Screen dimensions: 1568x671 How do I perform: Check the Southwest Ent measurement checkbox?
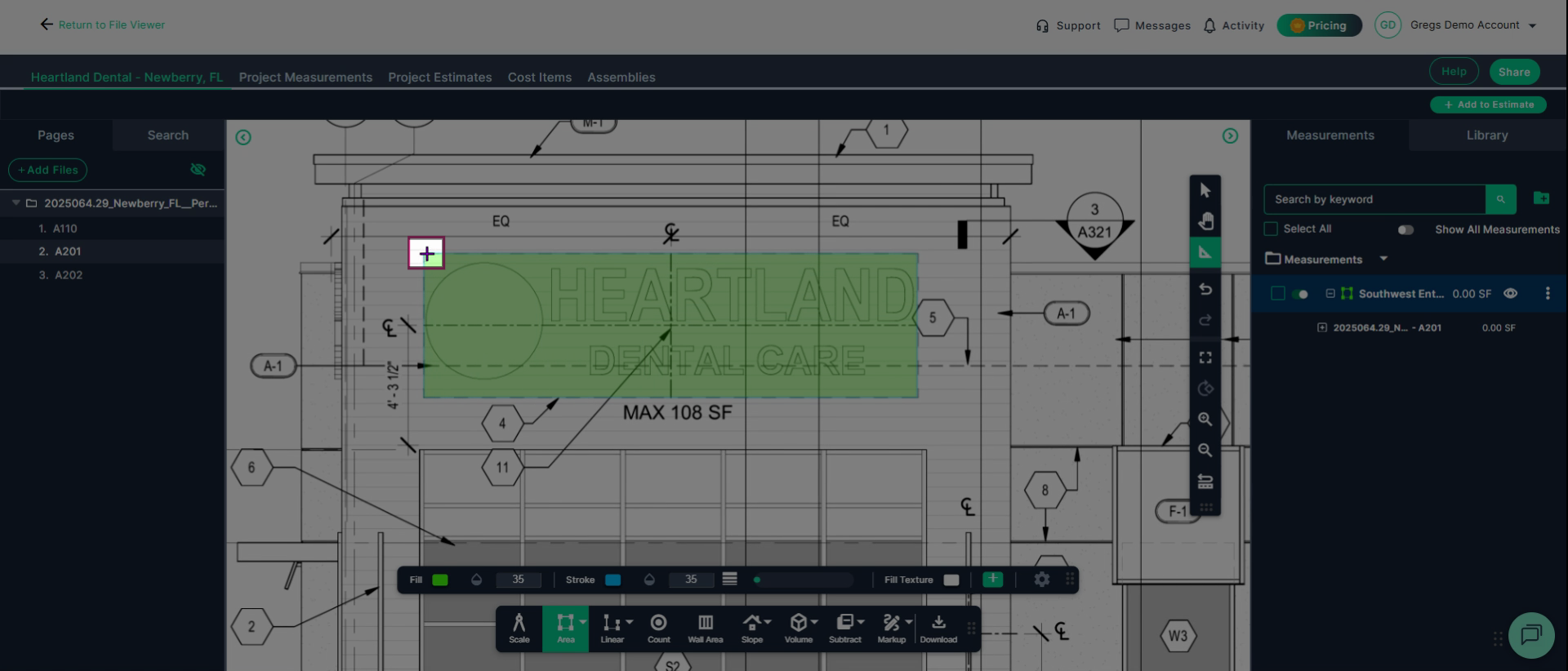1278,294
